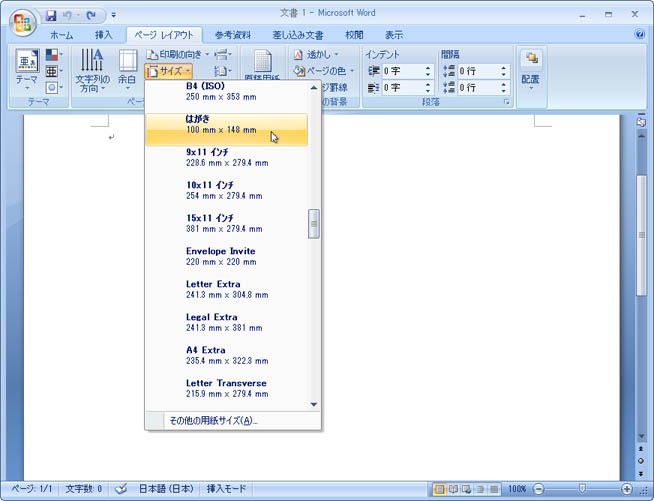Toggle 挿入モード insert mode in status bar
The height and width of the screenshot is (501, 654).
pyautogui.click(x=226, y=489)
